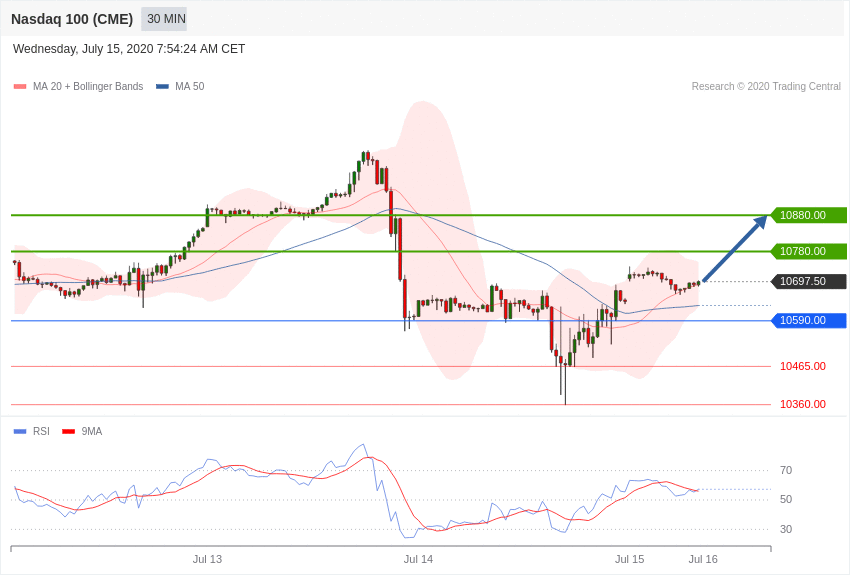850x576 pixels.
Task: Click the Nasdaq 100 (CME) title
Action: click(x=72, y=19)
